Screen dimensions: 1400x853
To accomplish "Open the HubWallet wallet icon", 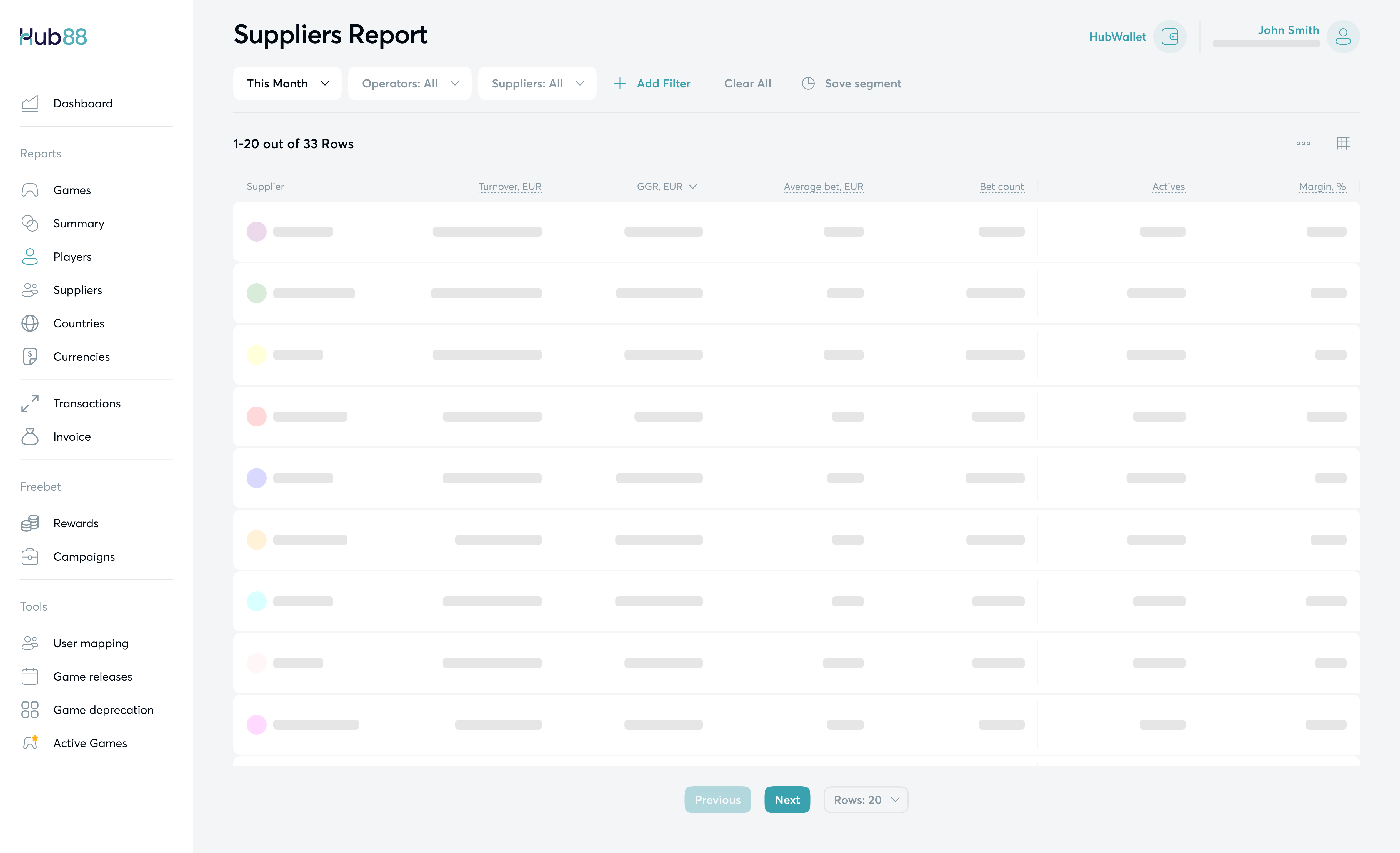I will pos(1169,37).
